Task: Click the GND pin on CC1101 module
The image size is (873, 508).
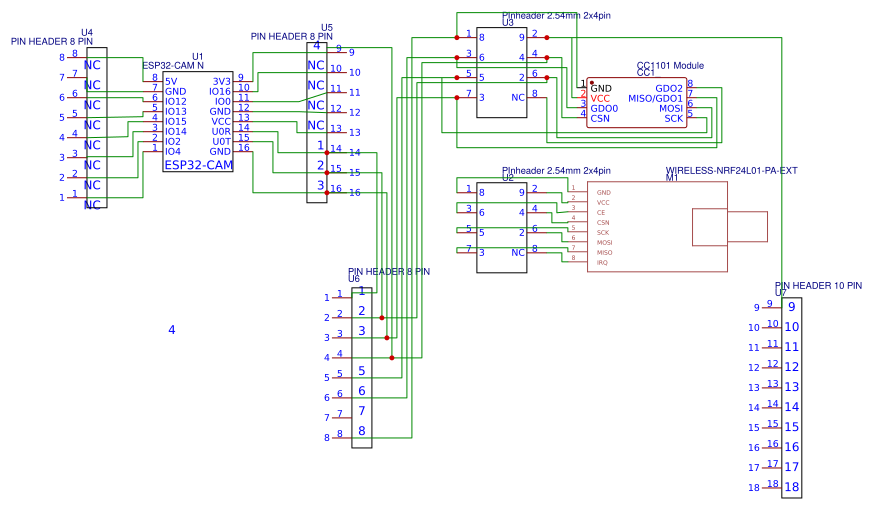Action: pos(601,89)
